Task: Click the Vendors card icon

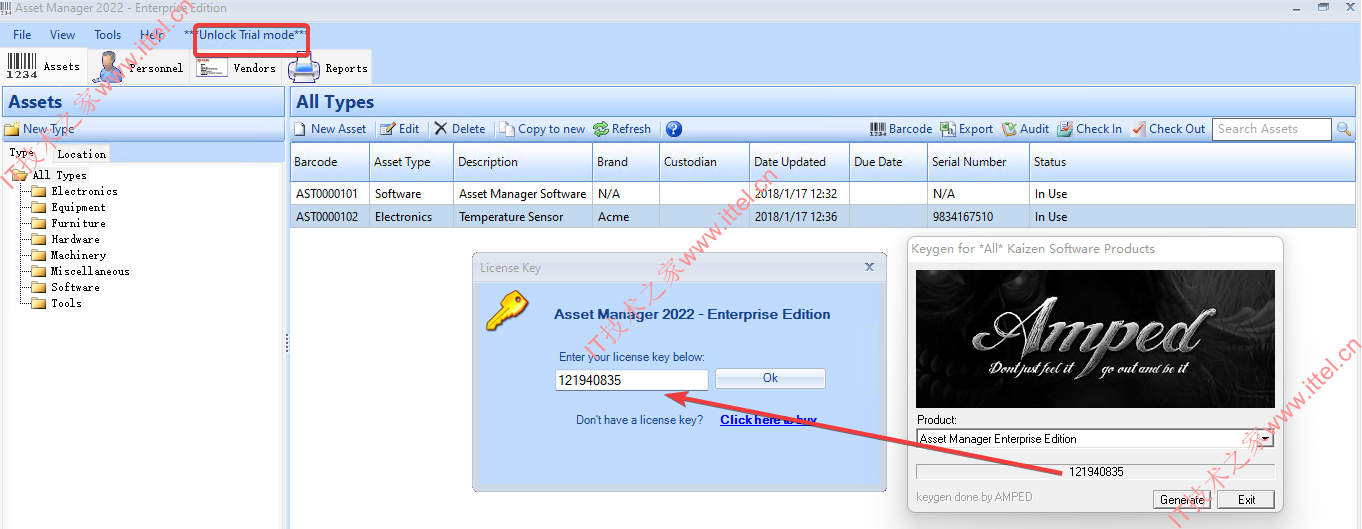Action: [212, 67]
